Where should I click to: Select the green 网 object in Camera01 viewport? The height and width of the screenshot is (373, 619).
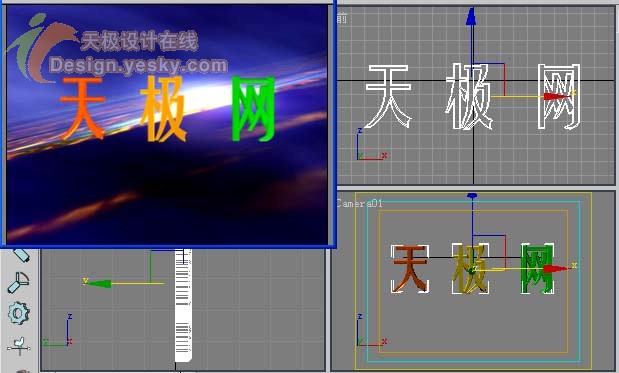[537, 268]
